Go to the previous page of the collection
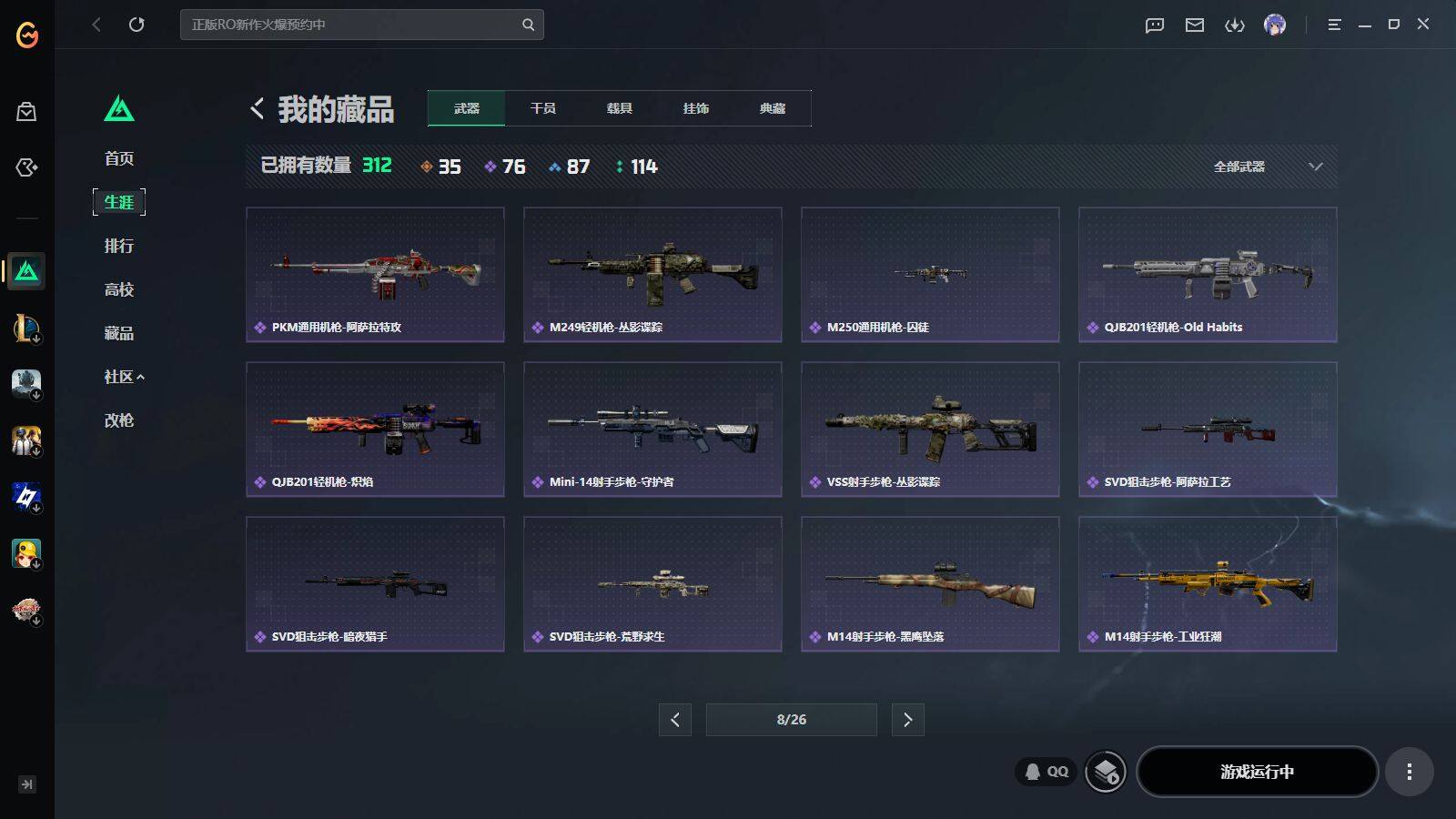 click(x=675, y=720)
